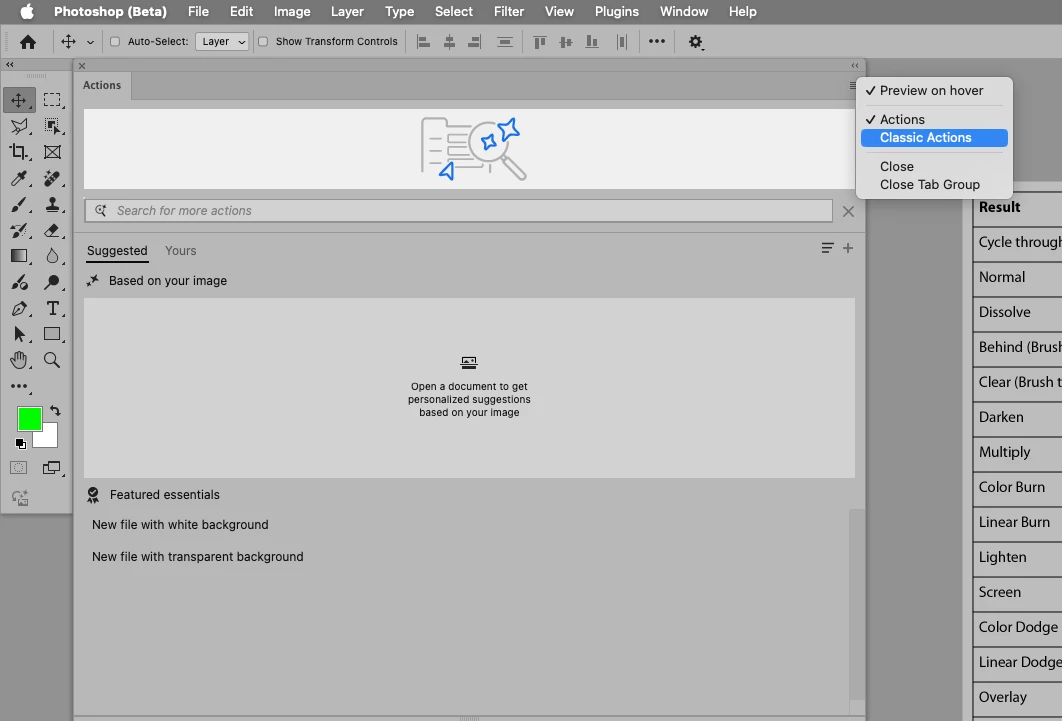Reset default foreground and background colors
Screen dimensions: 1062x721
click(x=20, y=444)
